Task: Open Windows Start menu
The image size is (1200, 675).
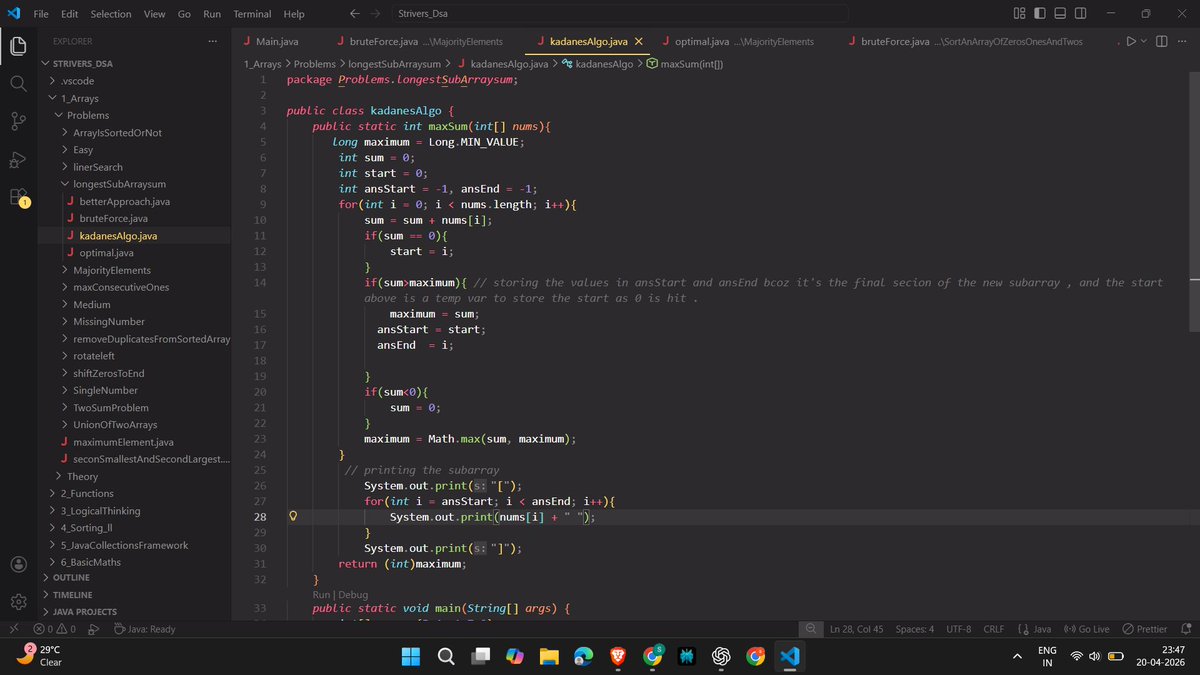Action: pyautogui.click(x=411, y=656)
